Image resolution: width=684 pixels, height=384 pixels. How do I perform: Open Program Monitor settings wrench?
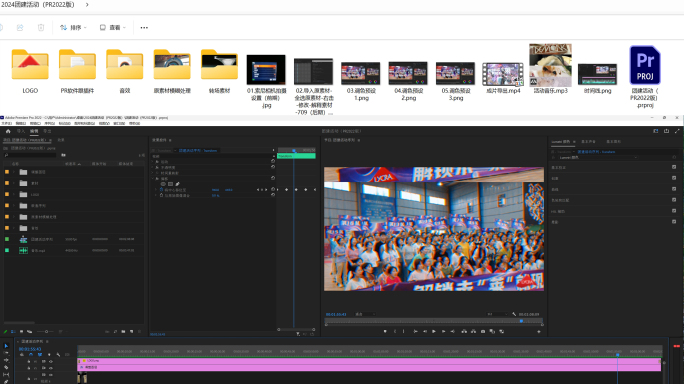514,314
